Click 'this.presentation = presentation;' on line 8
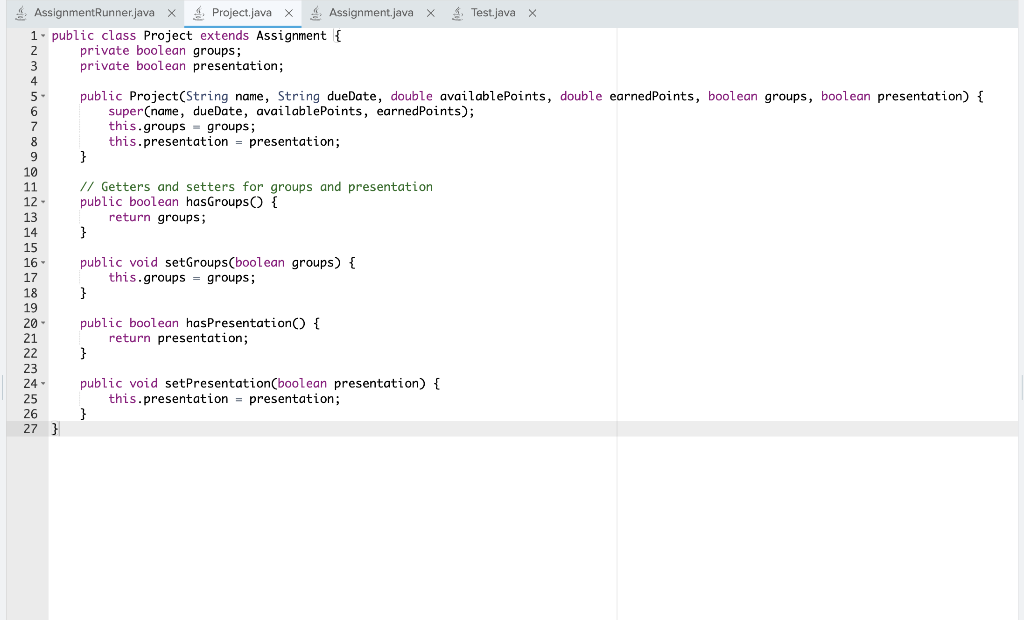The height and width of the screenshot is (620, 1024). point(224,142)
